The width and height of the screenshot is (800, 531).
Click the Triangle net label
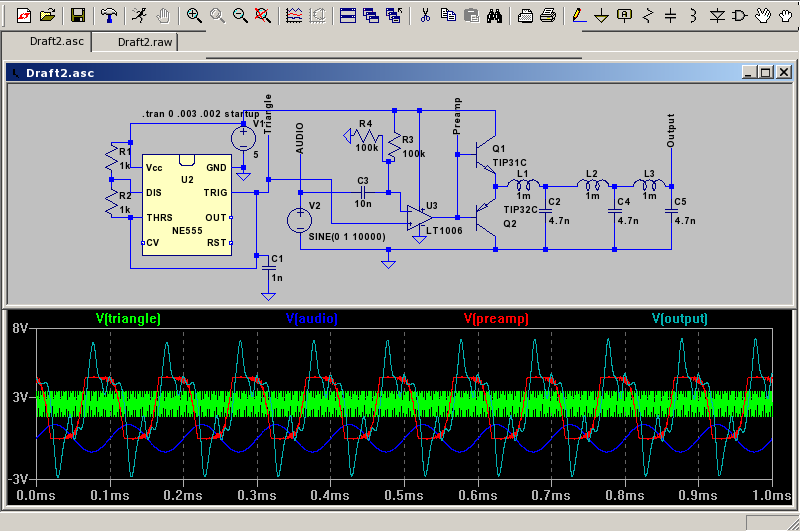coord(267,114)
